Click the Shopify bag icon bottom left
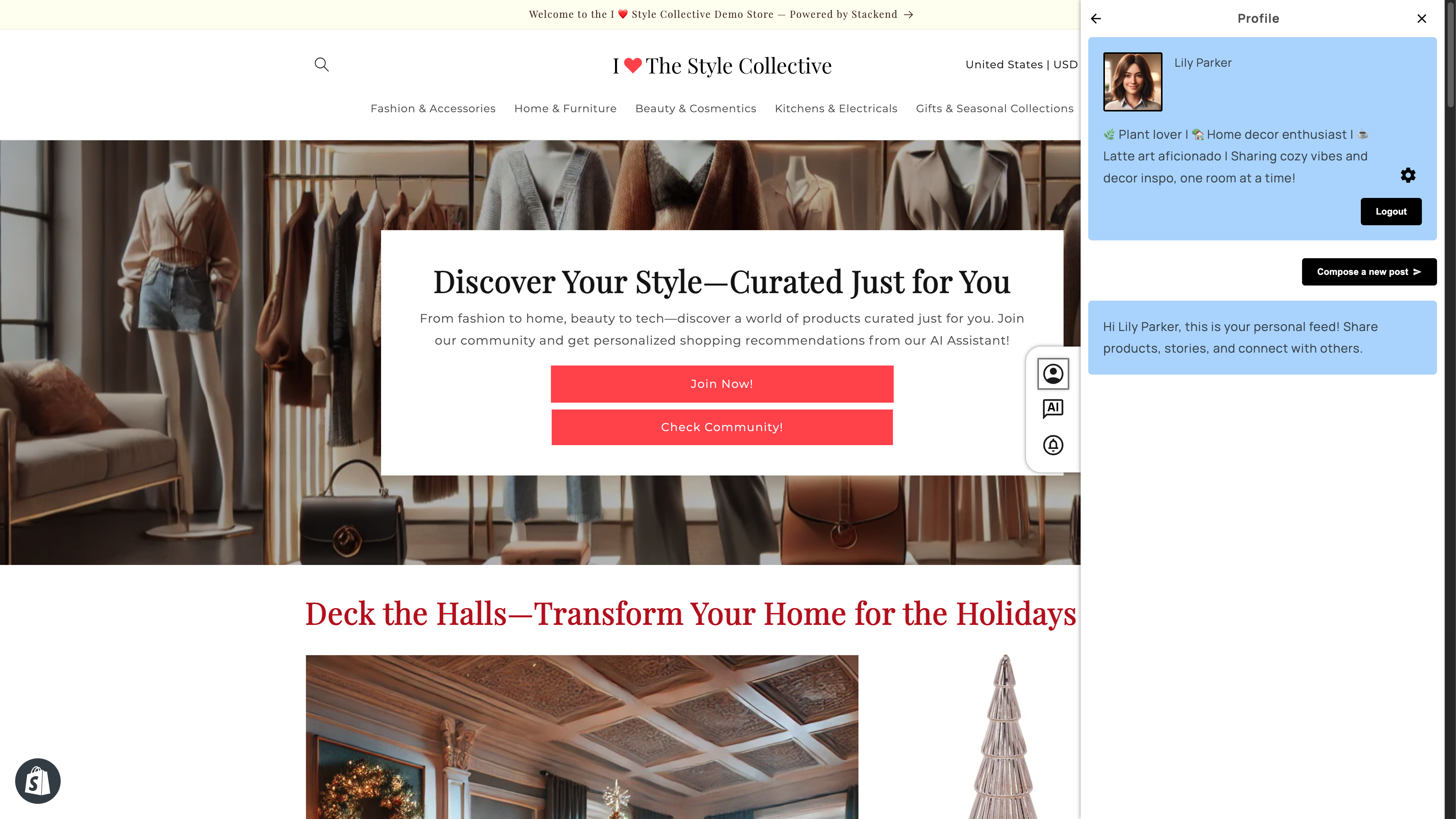The width and height of the screenshot is (1456, 819). pos(38,781)
